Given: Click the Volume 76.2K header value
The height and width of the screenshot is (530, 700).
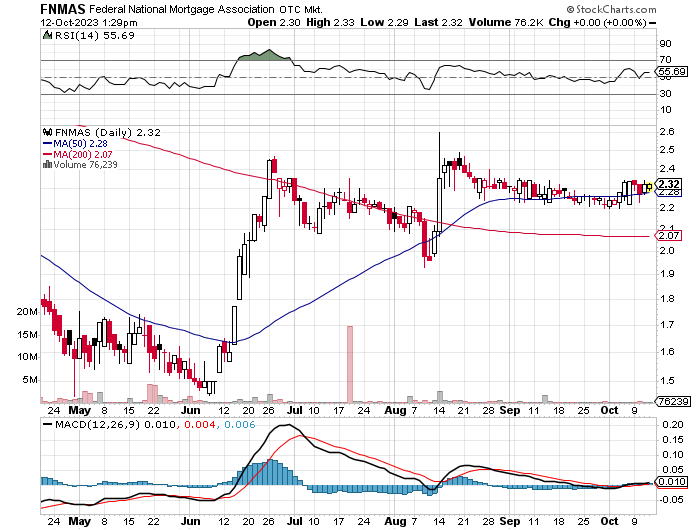Looking at the screenshot, I should pos(506,22).
